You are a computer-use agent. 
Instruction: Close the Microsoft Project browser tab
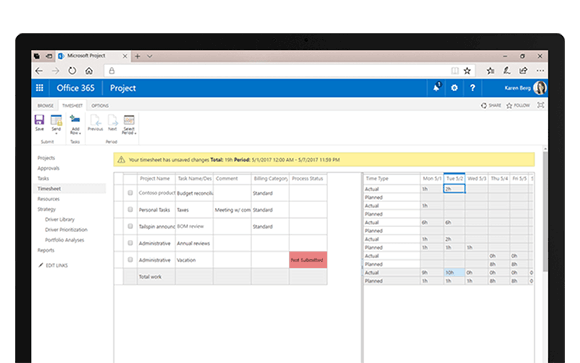(x=125, y=56)
